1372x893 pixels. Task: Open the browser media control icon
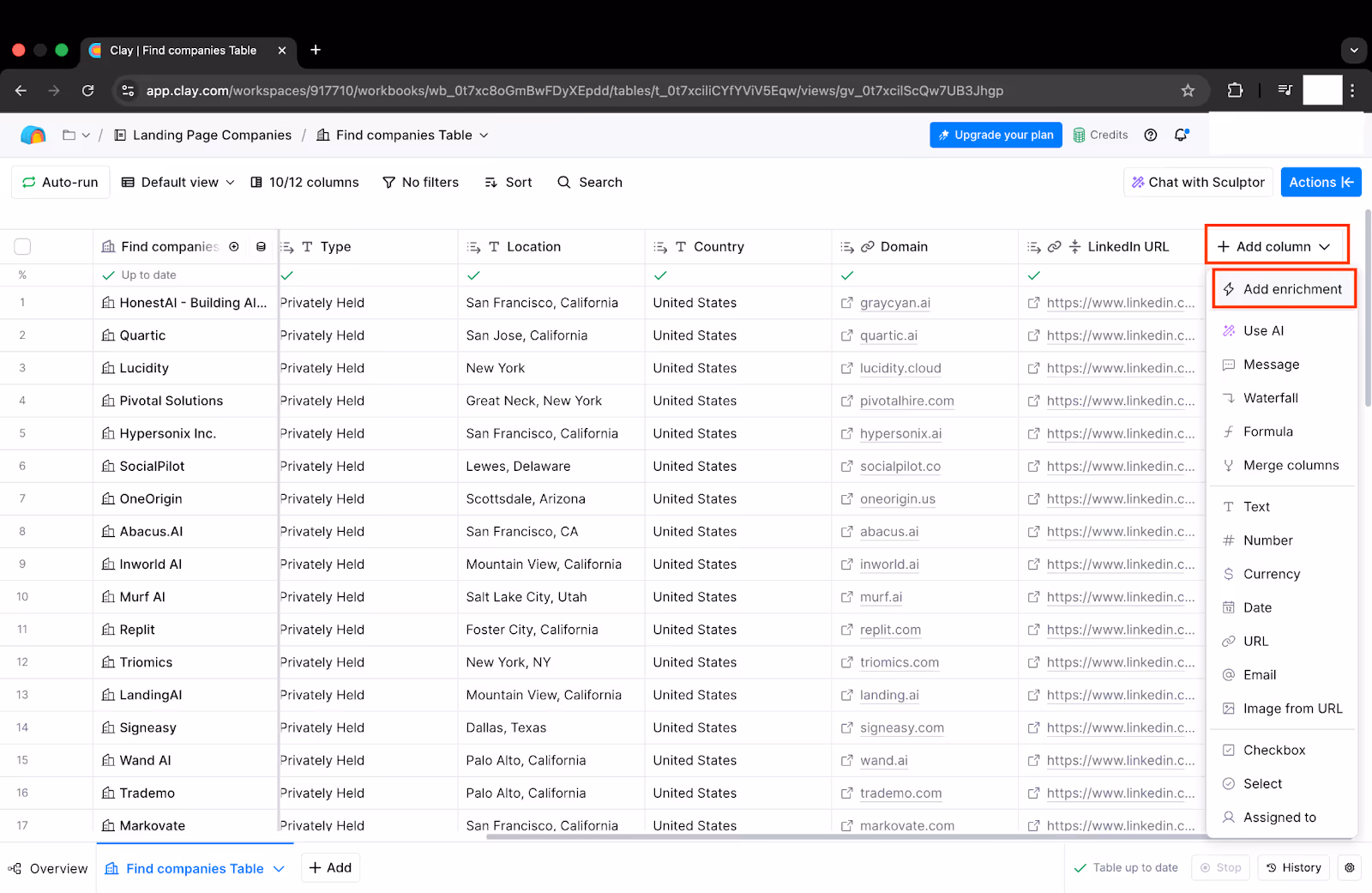click(x=1285, y=90)
